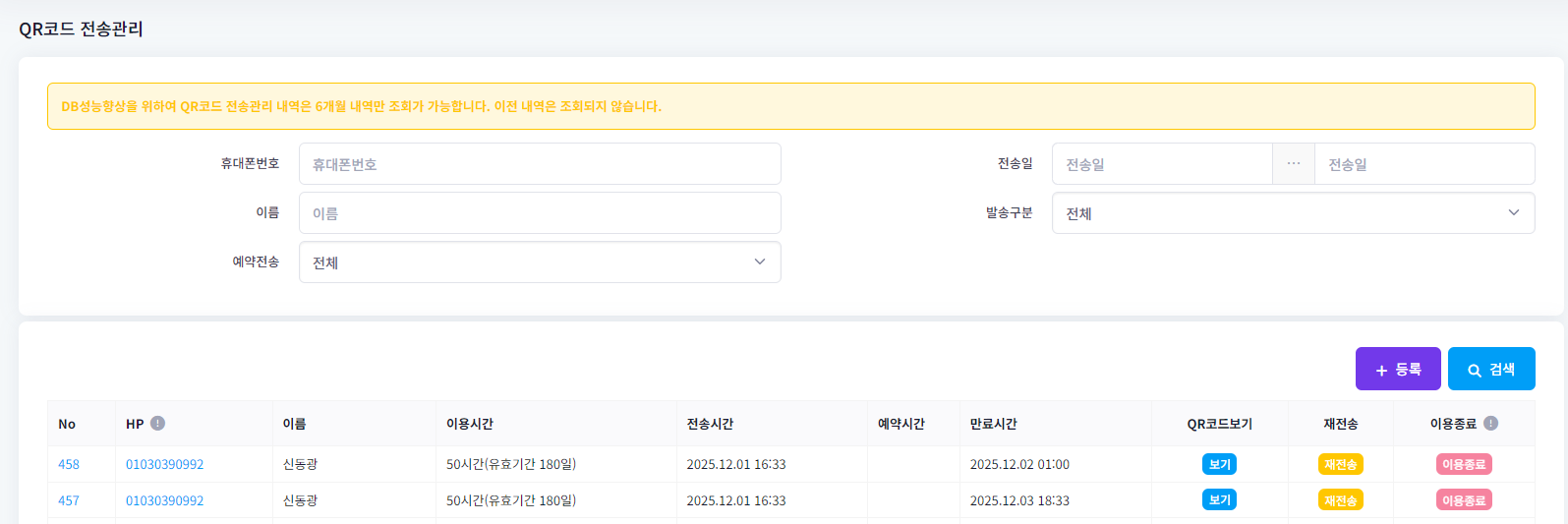
Task: Open record number 457 link
Action: 69,500
